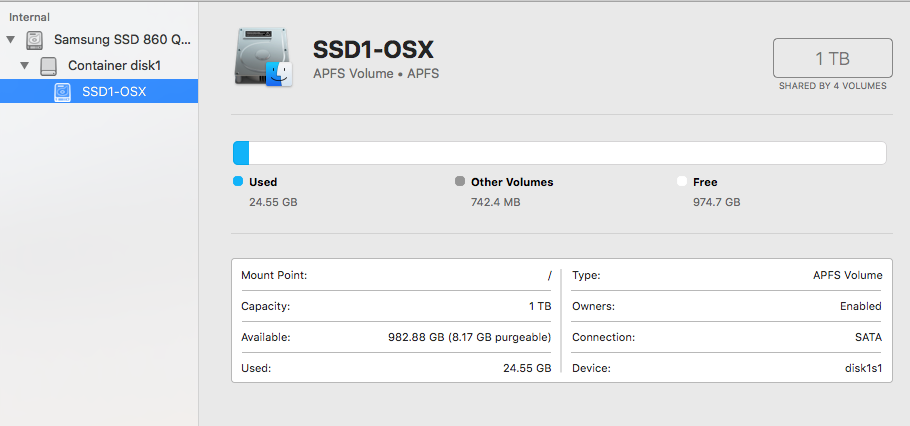Click the white free portion of usage bar
Viewport: 910px width, 426px height.
click(567, 153)
